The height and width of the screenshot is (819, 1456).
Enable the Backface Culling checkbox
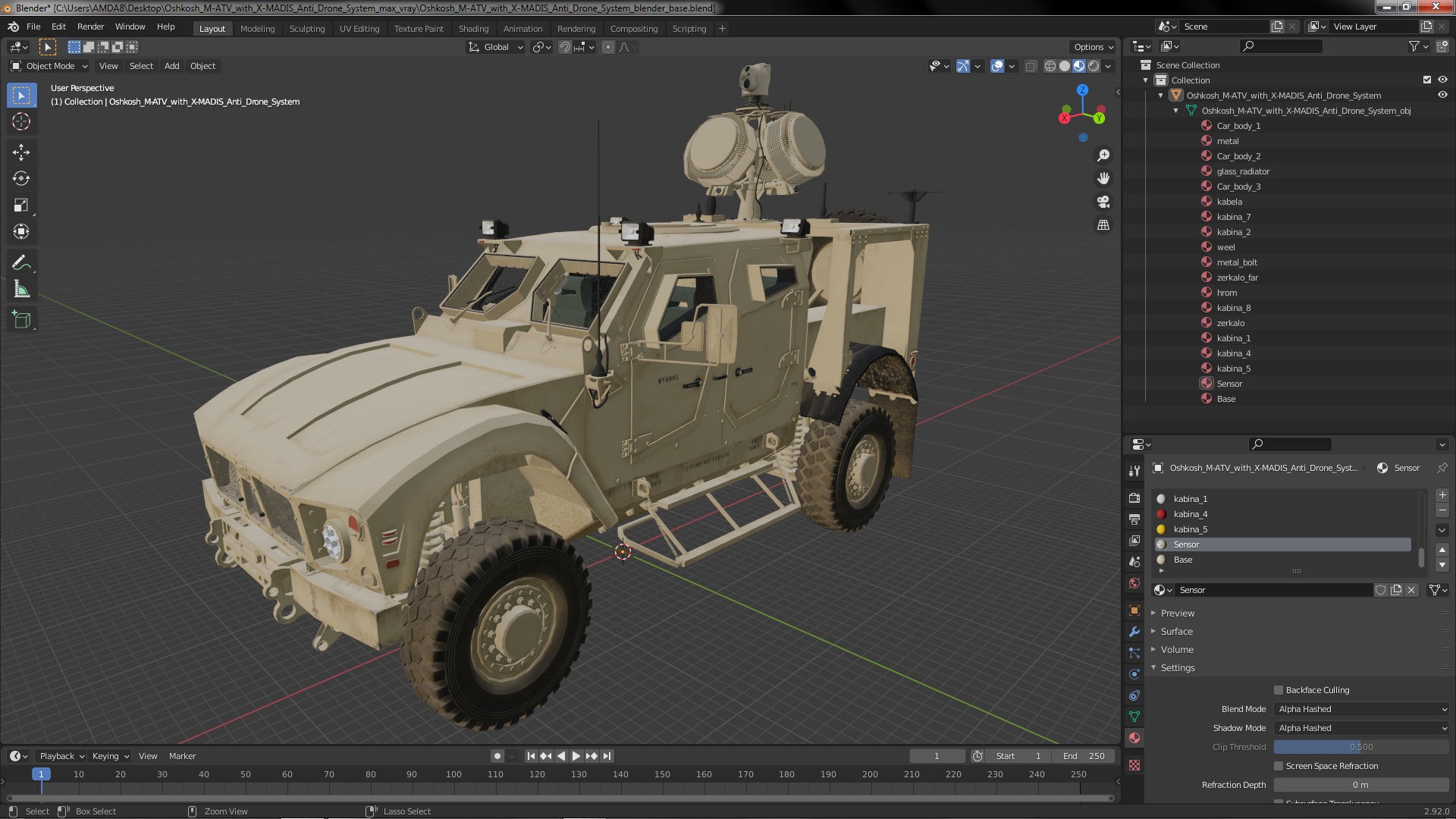click(1279, 690)
